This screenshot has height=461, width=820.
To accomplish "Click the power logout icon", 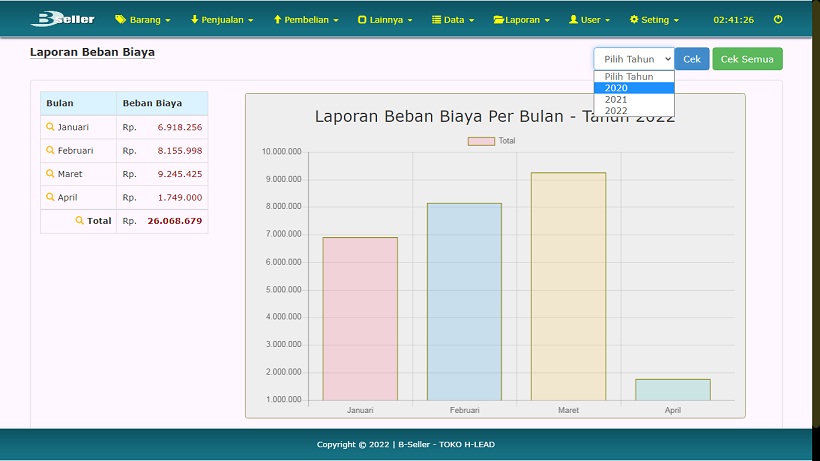I will coord(778,19).
